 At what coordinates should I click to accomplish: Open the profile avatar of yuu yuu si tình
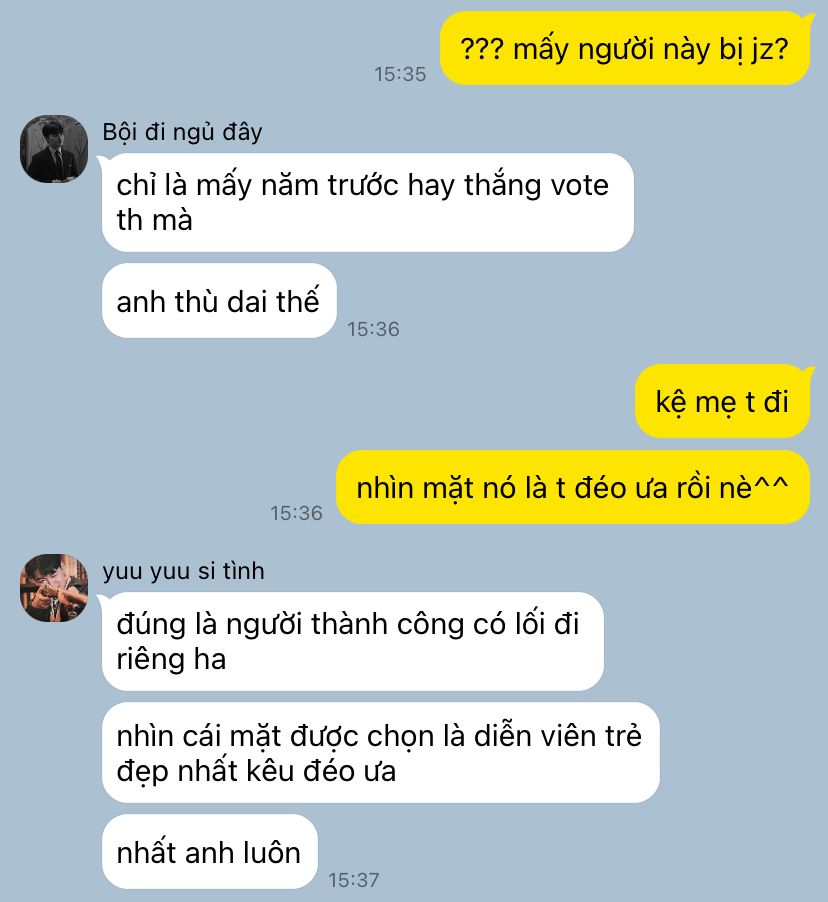tap(54, 588)
